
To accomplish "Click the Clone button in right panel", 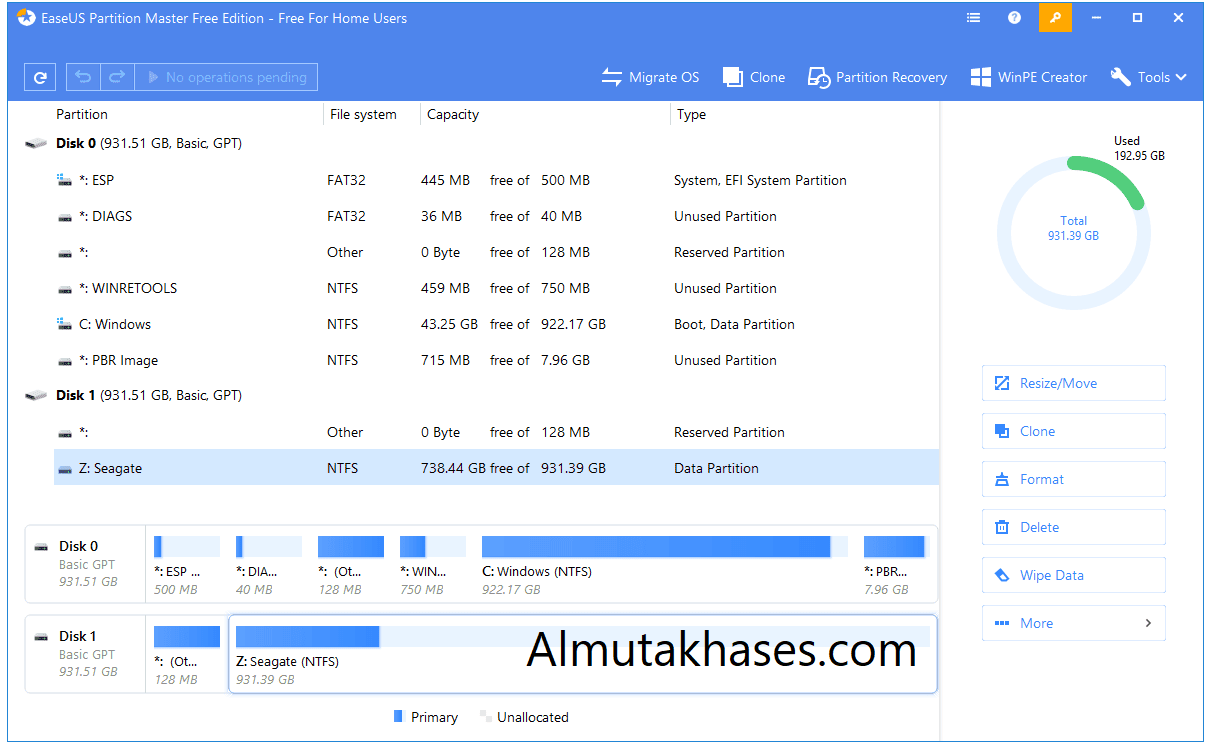I will tap(1073, 431).
